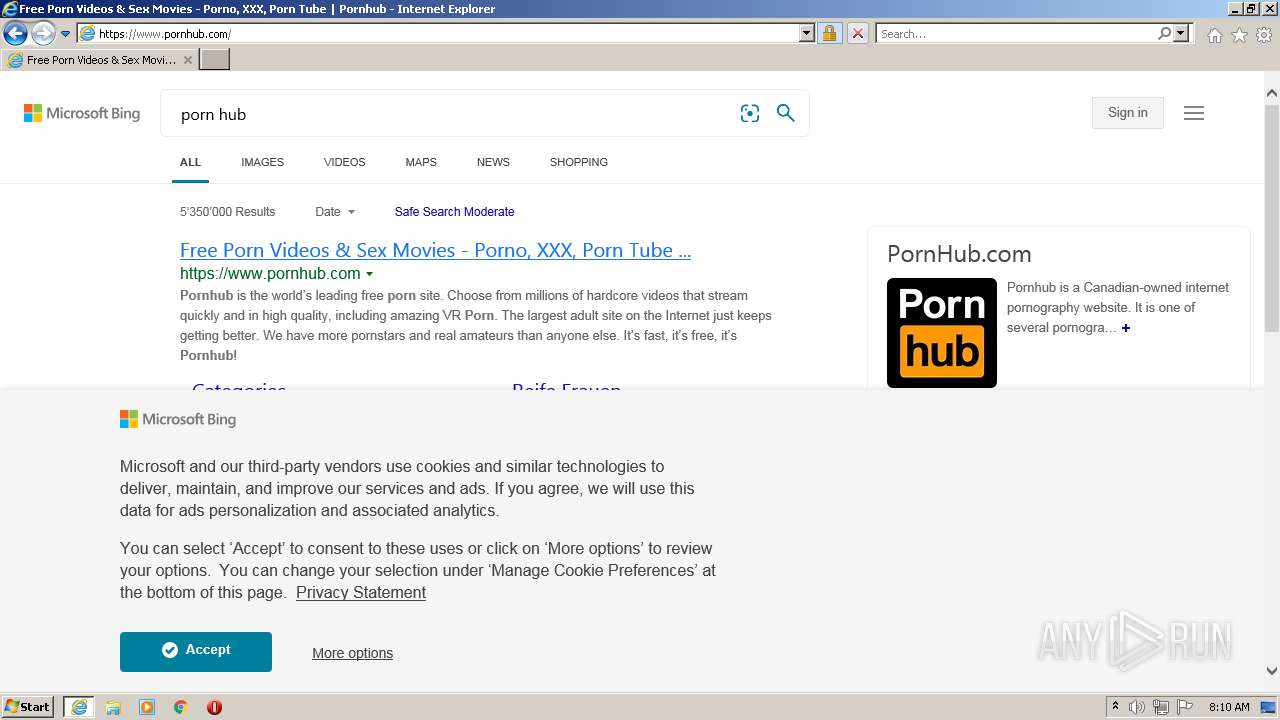
Task: Open the Windows Start button
Action: 28,707
